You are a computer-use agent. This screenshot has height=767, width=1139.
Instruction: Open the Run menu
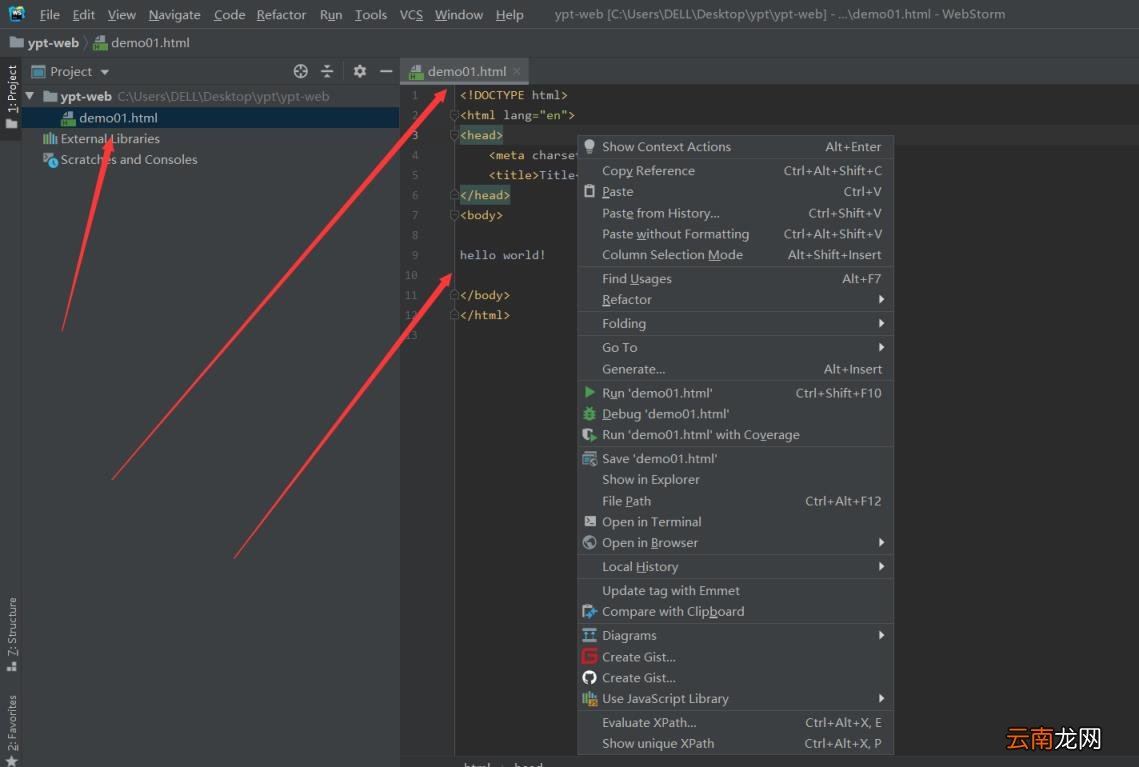tap(331, 15)
